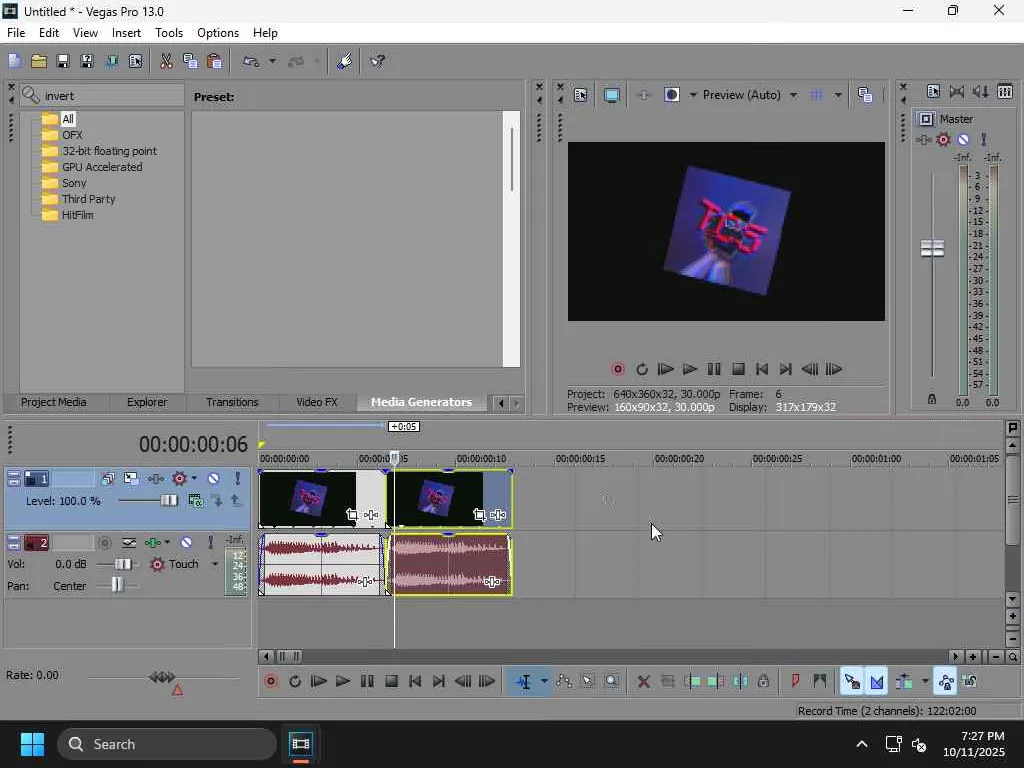Screen dimensions: 1024x768
Task: Toggle Master bus mute icon
Action: pyautogui.click(x=963, y=139)
